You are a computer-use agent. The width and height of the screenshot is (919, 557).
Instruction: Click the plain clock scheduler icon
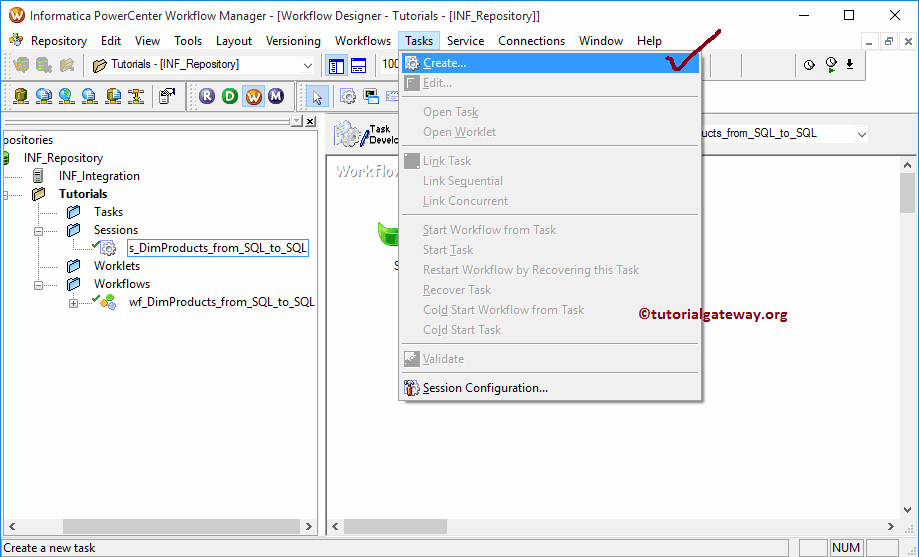point(809,64)
